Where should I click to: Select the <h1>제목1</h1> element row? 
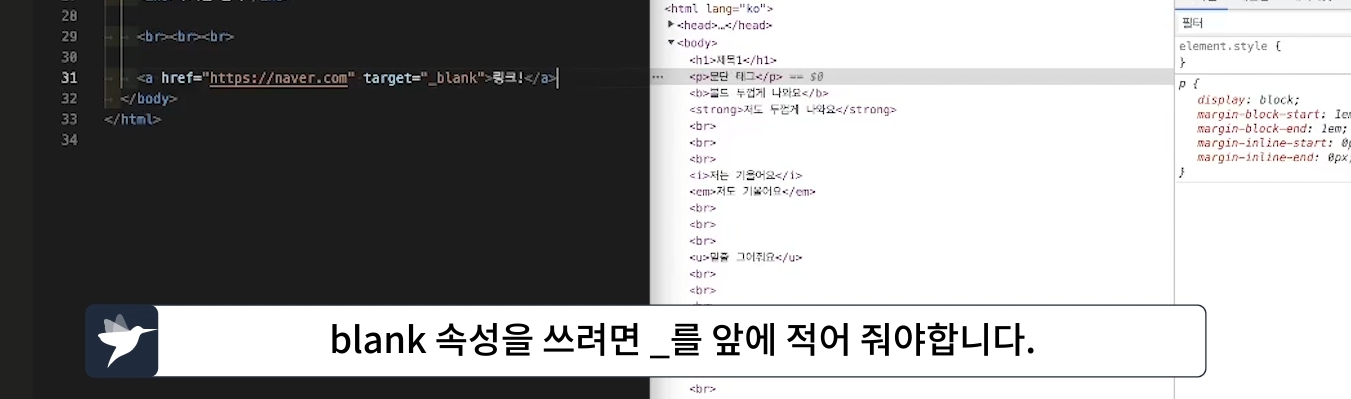click(733, 60)
